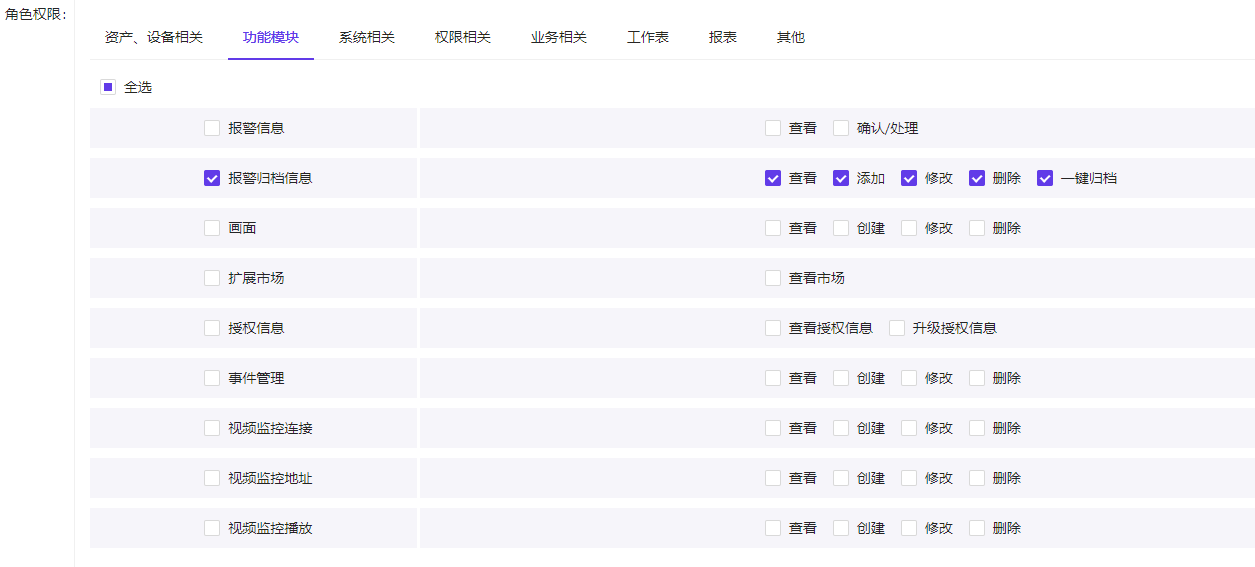Open the 系统相关 tab
Screen dimensions: 1255x567
367,37
